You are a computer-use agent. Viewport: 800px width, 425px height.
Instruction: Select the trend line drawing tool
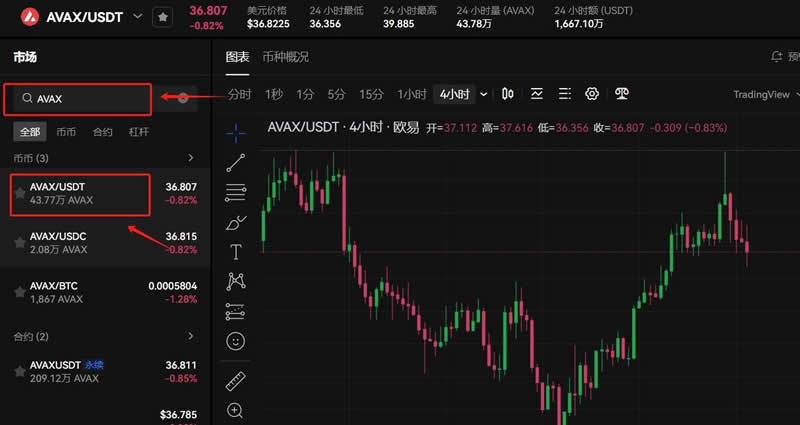click(x=236, y=162)
